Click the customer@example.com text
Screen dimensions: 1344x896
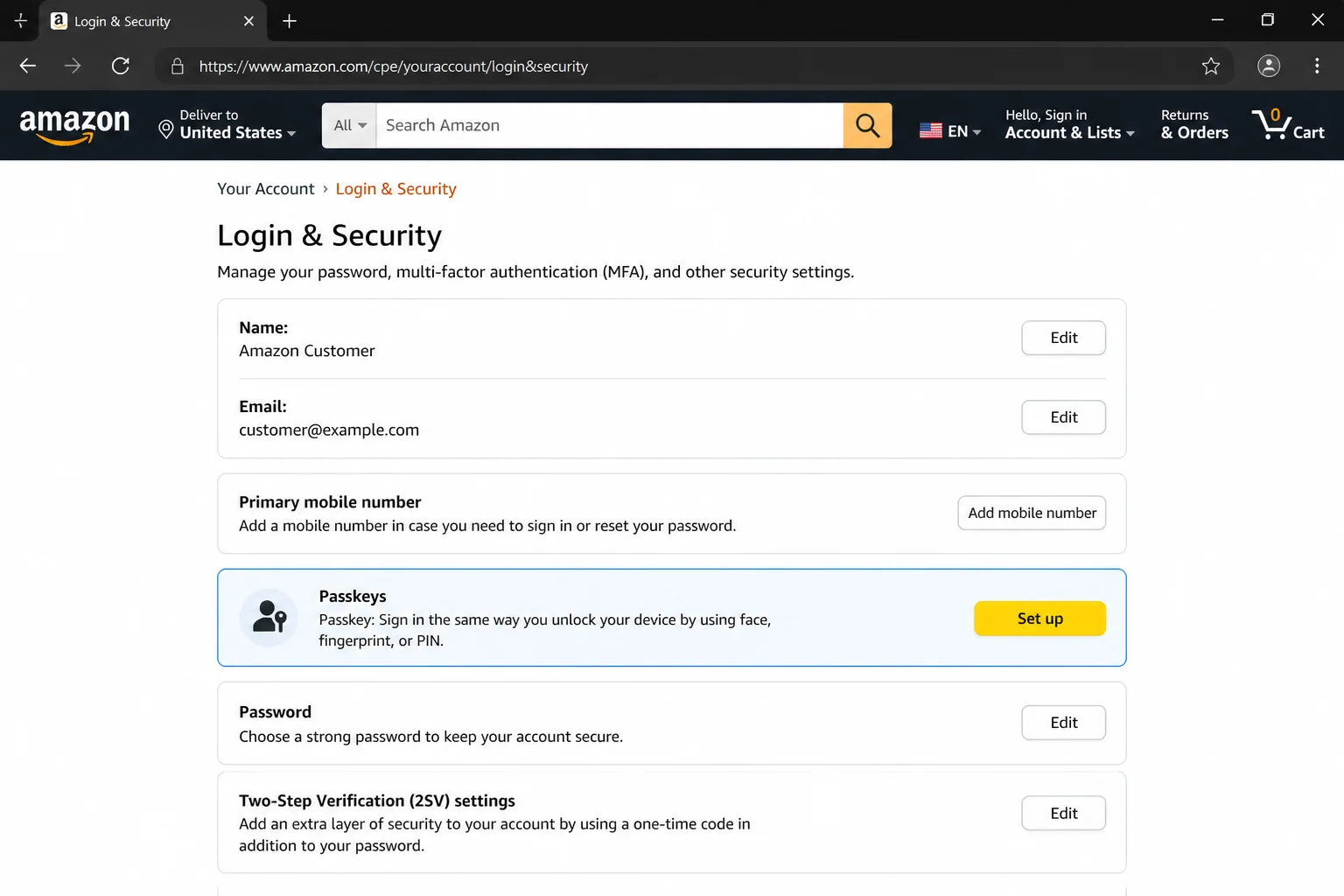[329, 430]
